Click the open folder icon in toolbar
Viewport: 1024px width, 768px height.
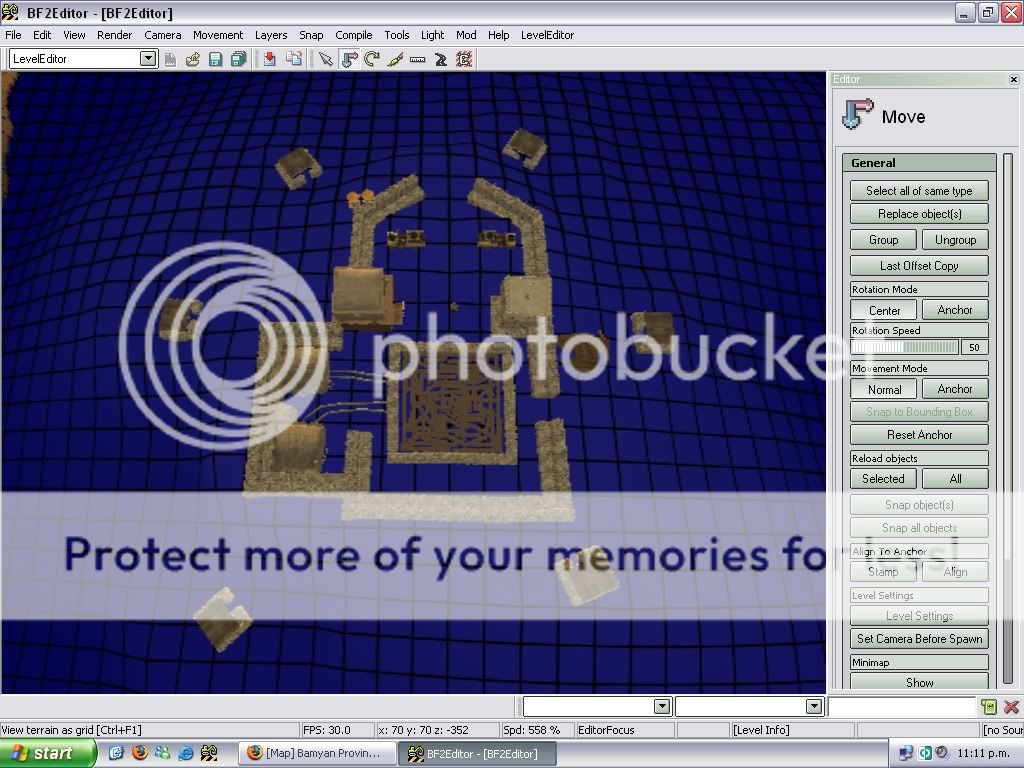[x=193, y=59]
